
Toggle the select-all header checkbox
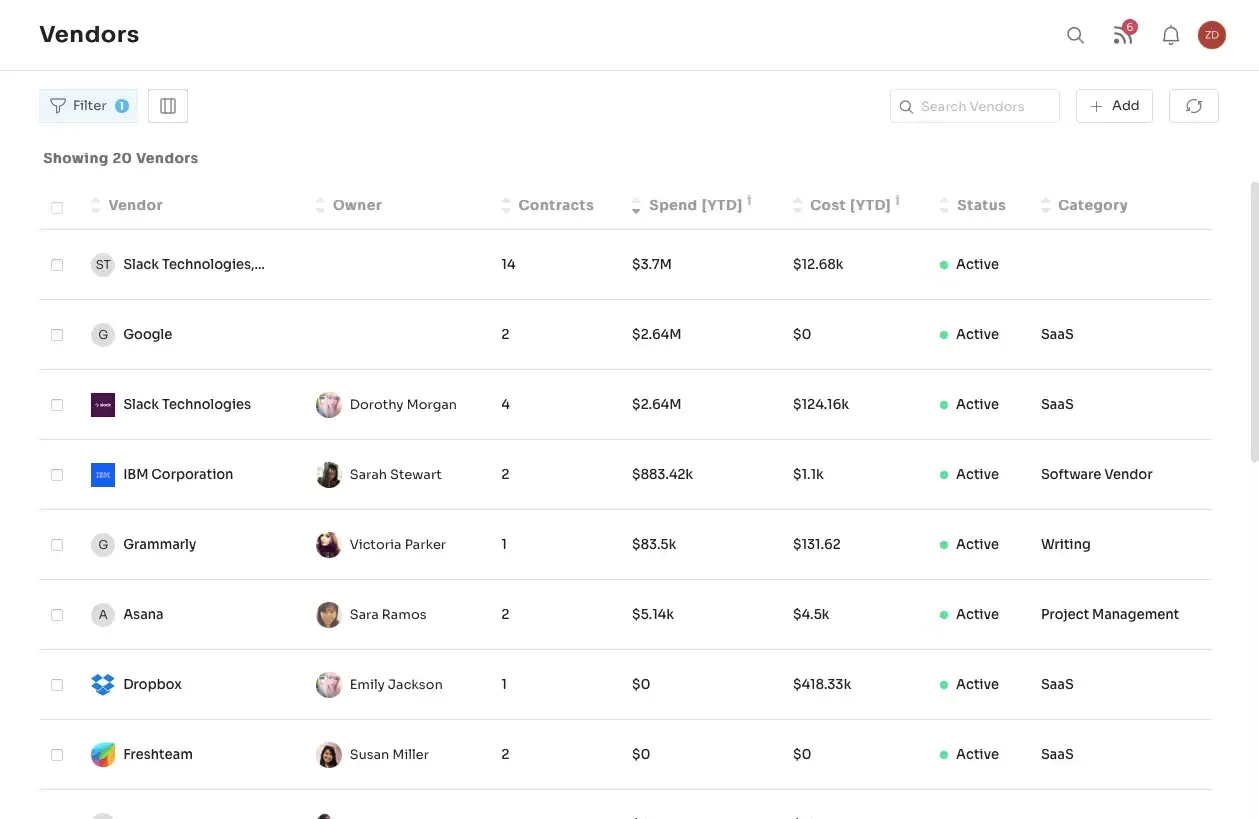(57, 207)
